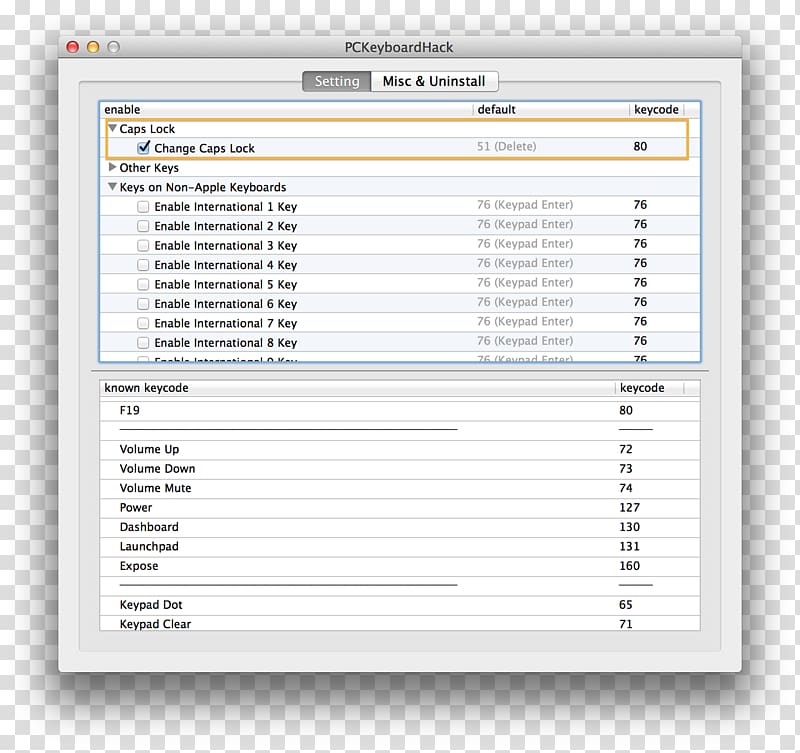Select keycode value for International 3 Key

640,243
